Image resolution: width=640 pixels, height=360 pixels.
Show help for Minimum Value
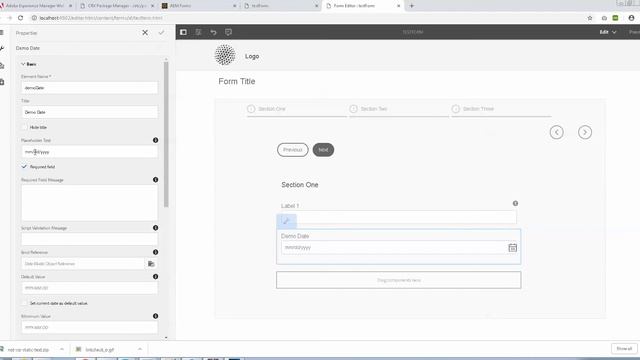156,316
